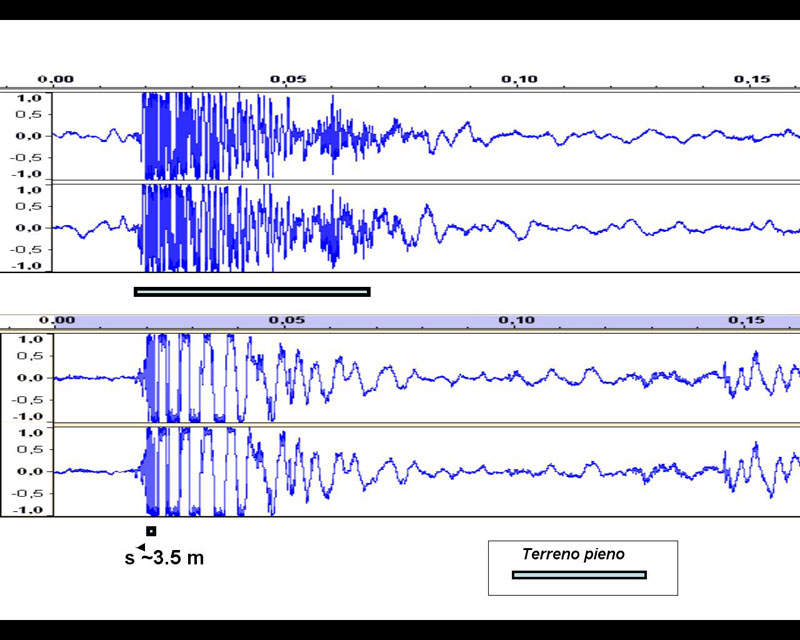800x640 pixels.
Task: Click the 0.5 amplitude label of the bottom waveform
Action: click(28, 451)
